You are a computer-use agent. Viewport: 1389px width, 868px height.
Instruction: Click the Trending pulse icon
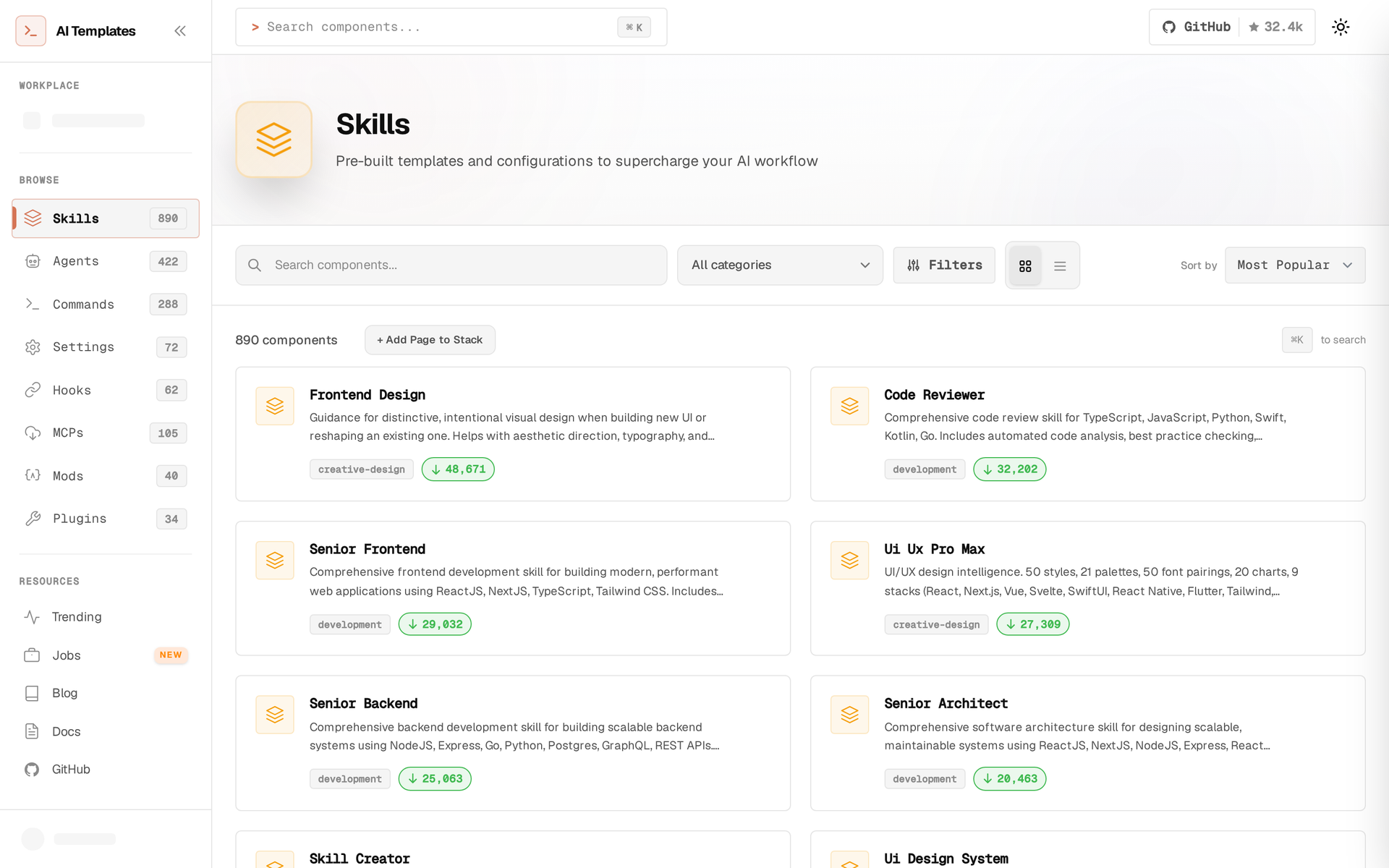click(32, 617)
